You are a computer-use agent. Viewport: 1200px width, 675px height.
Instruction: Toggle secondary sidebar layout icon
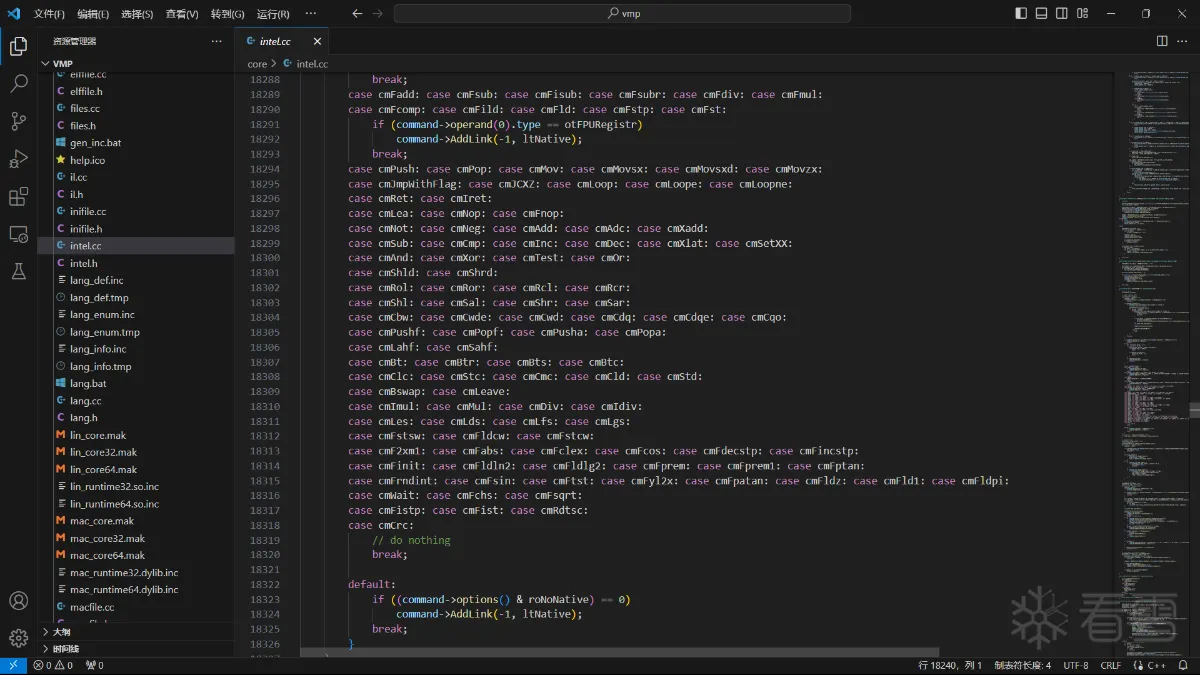pos(1062,14)
